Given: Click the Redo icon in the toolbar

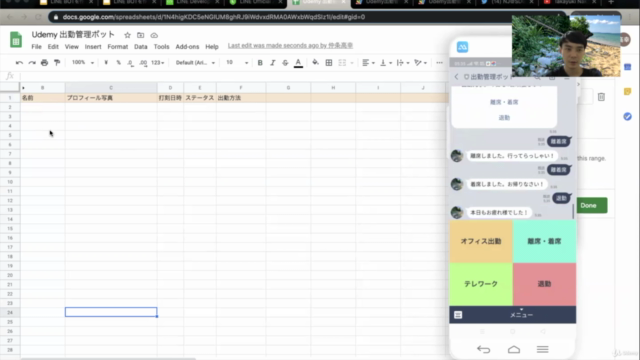Looking at the screenshot, I should click(32, 63).
